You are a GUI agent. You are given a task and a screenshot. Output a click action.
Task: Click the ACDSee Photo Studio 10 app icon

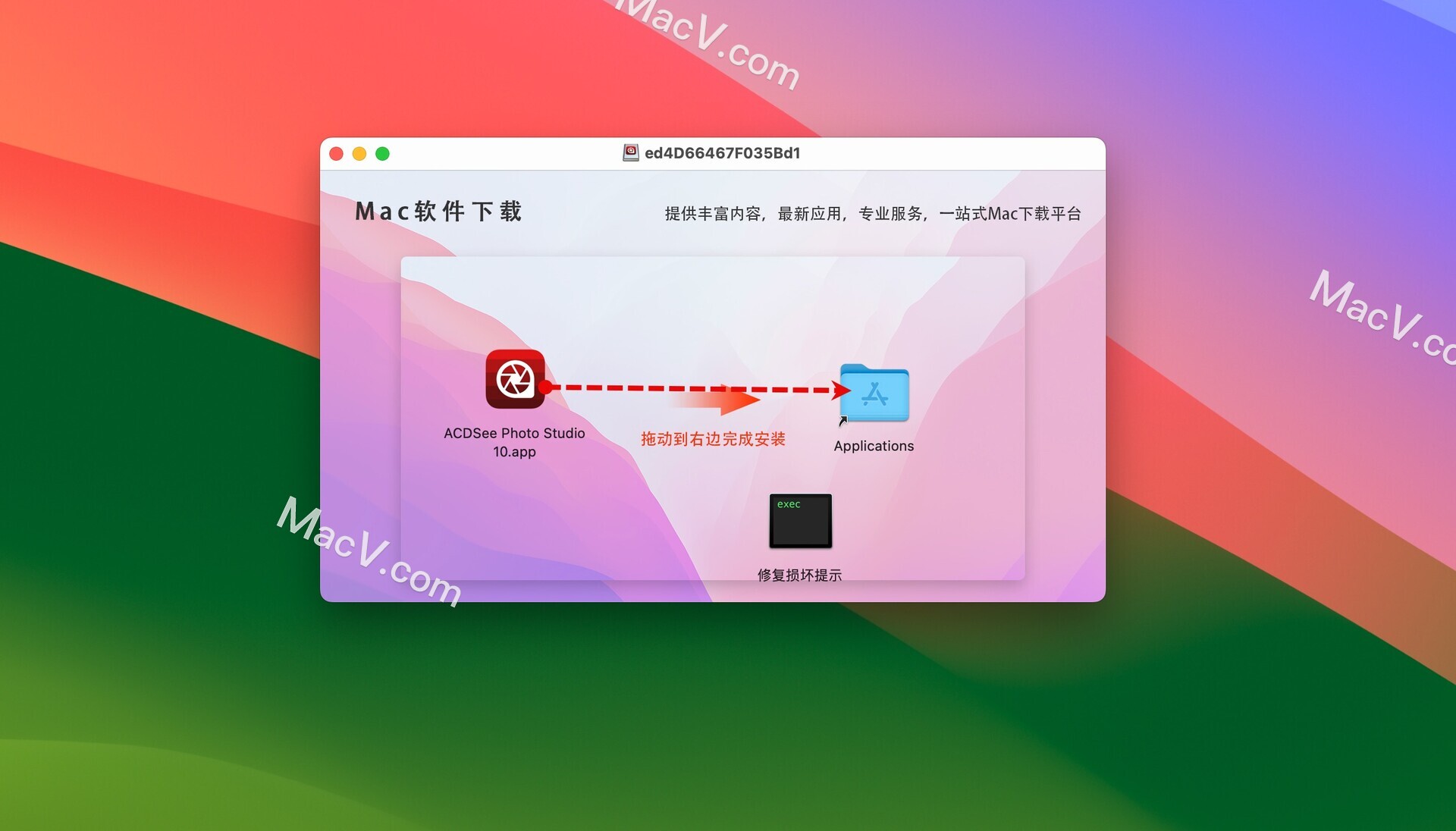515,388
